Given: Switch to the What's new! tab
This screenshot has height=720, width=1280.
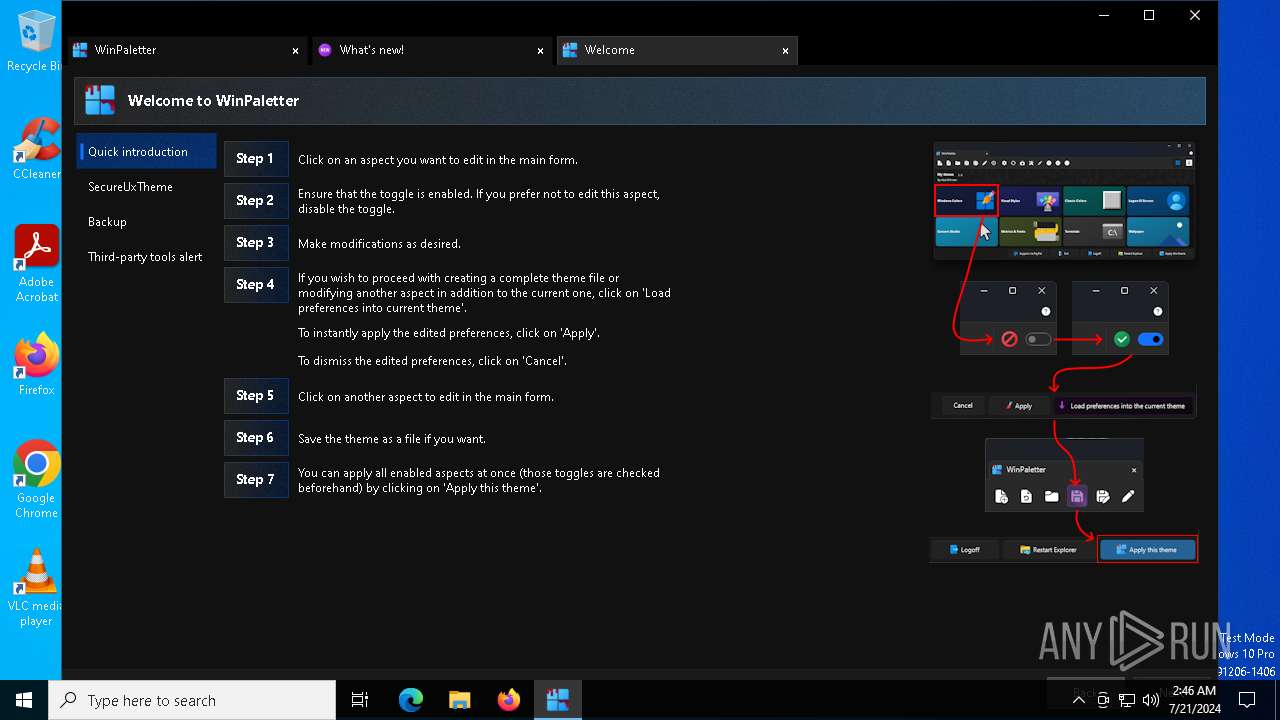Looking at the screenshot, I should (430, 50).
